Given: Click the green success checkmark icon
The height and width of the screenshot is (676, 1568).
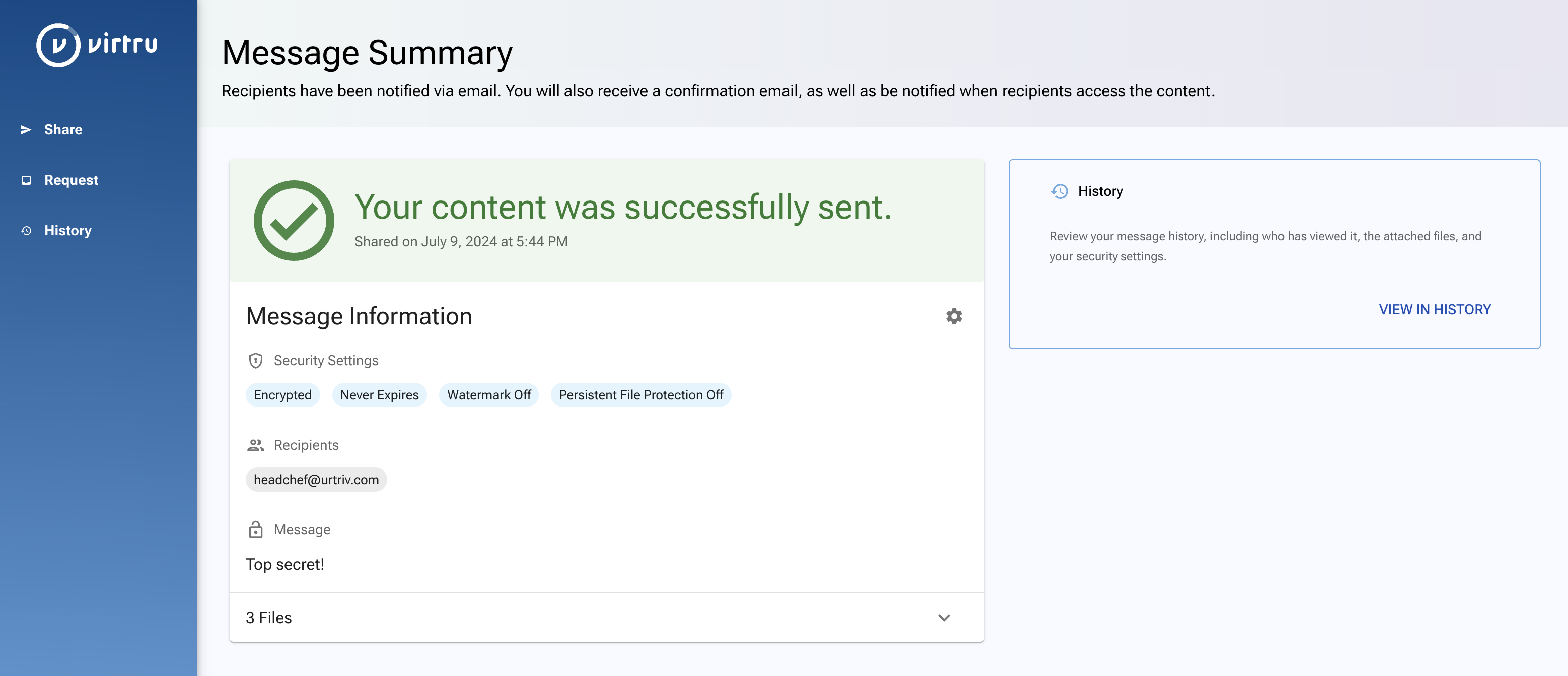Looking at the screenshot, I should [294, 221].
